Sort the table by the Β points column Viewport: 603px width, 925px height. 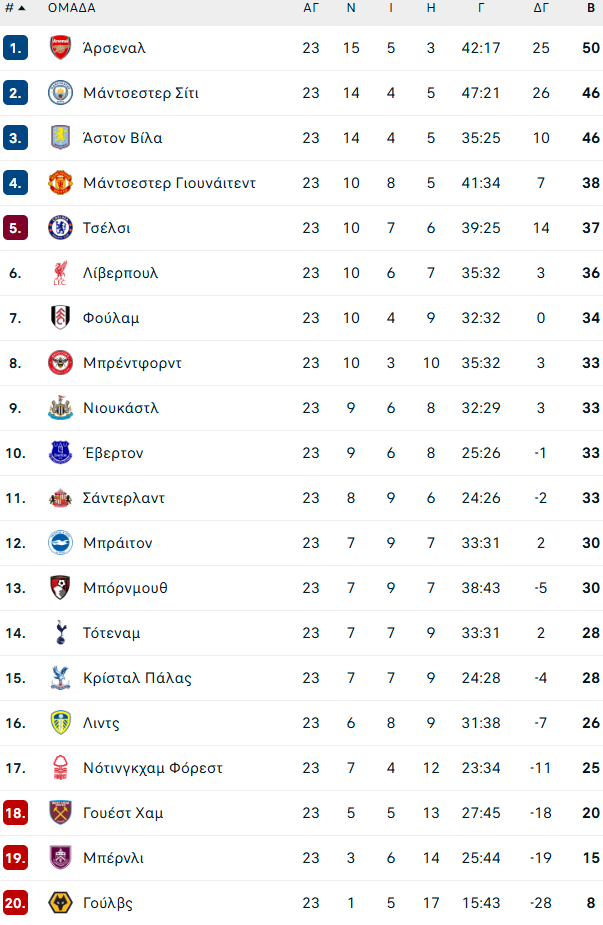[590, 9]
